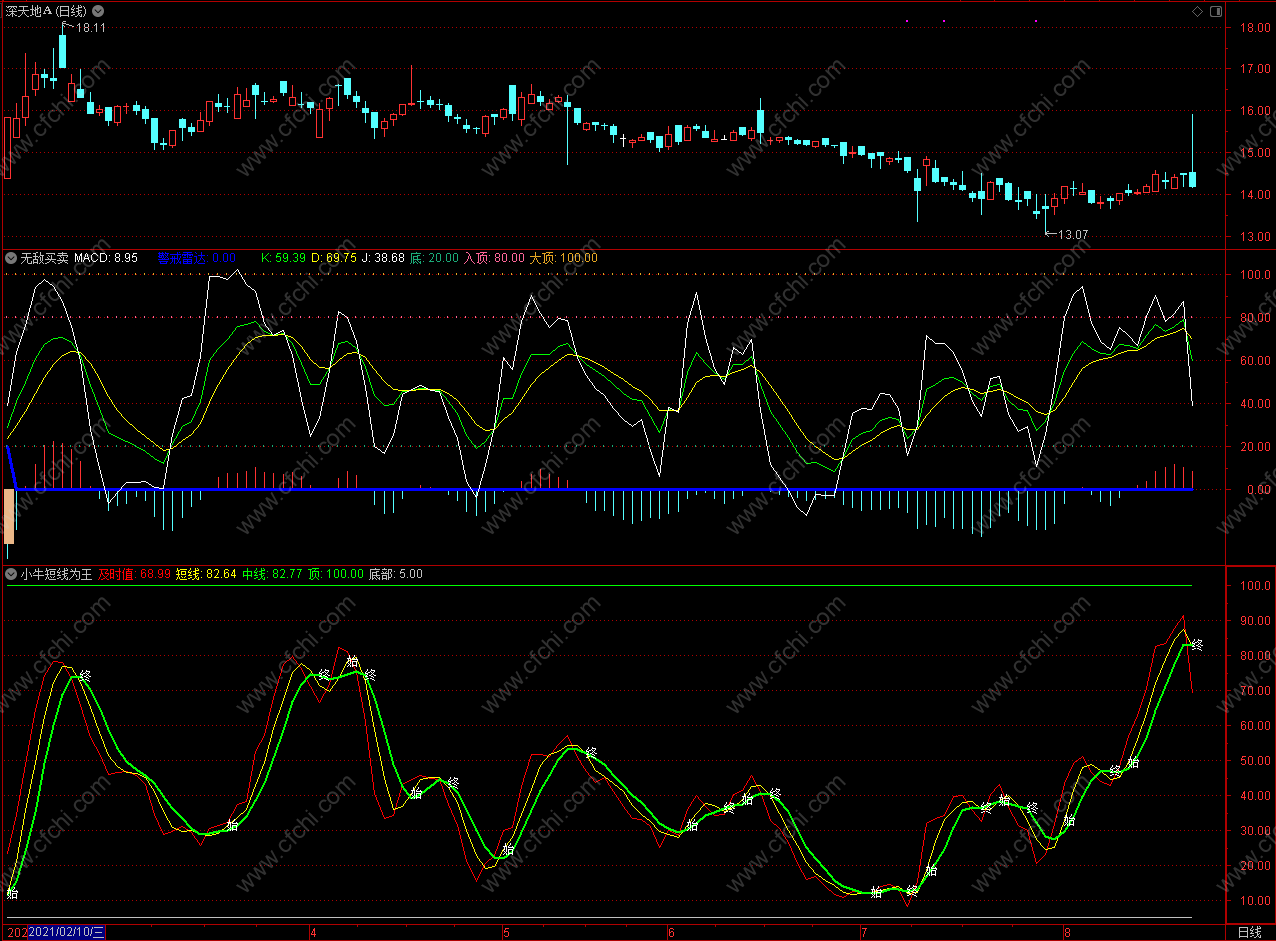The height and width of the screenshot is (941, 1276).
Task: Click the K: 59.39 value
Action: 283,258
